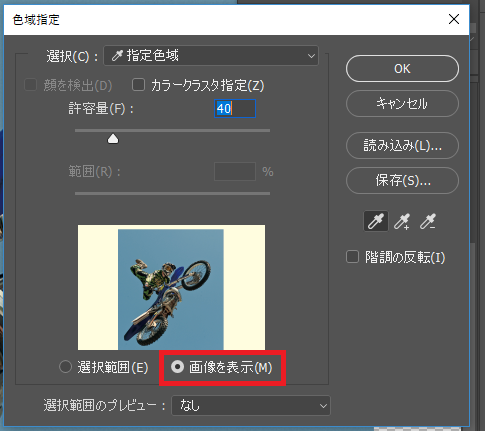Choose the 画像を表示(M) radio option
Viewport: 485px width, 431px height.
(x=177, y=367)
